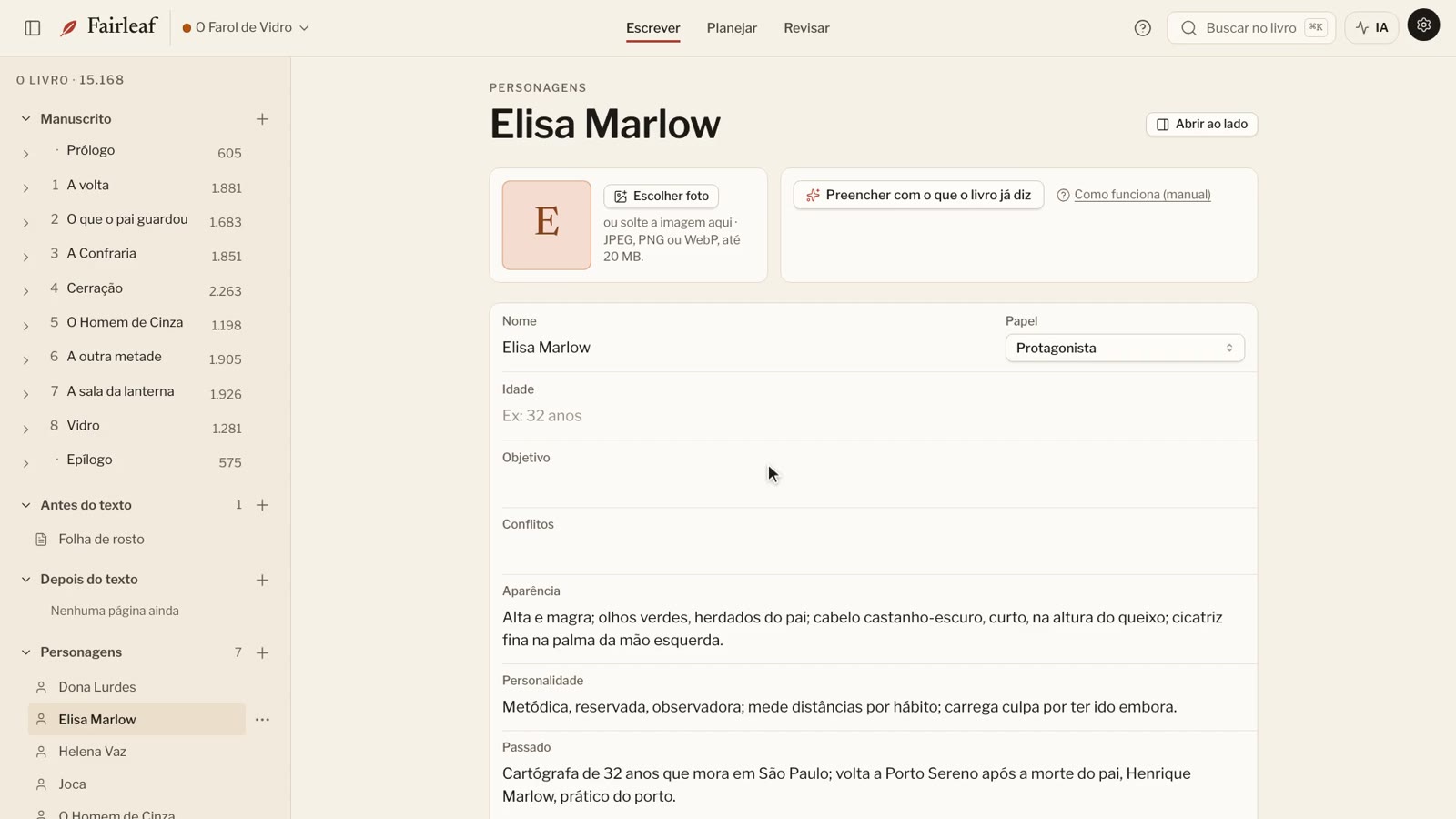The width and height of the screenshot is (1456, 819).
Task: Click Helena Vaz person icon
Action: point(41,752)
